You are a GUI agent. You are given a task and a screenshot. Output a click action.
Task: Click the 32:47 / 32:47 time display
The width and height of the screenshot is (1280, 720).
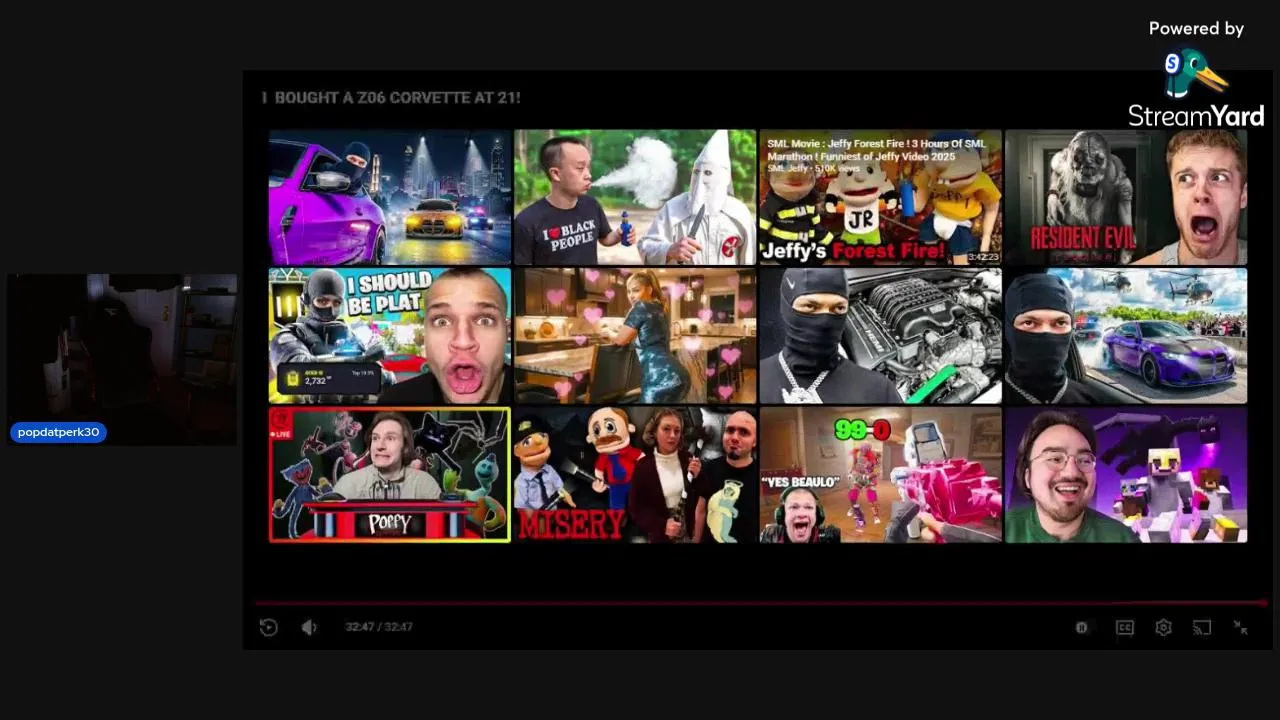point(379,627)
